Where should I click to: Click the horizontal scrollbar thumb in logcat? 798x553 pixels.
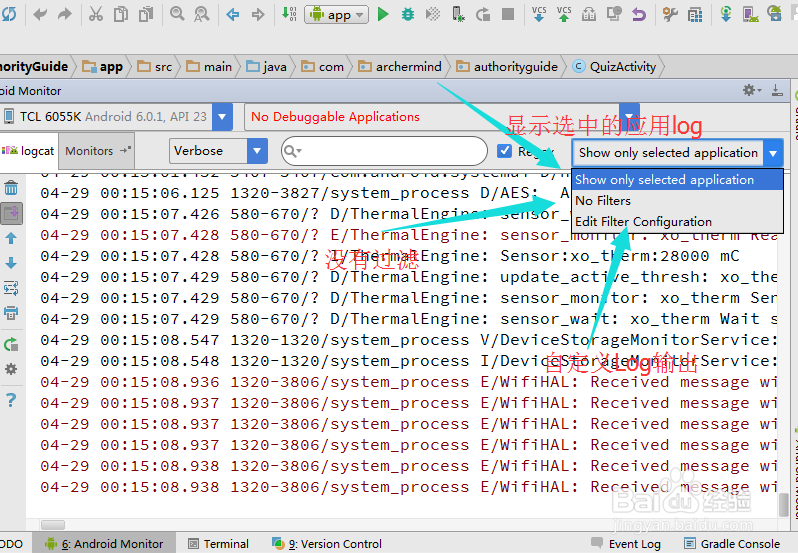coord(53,525)
